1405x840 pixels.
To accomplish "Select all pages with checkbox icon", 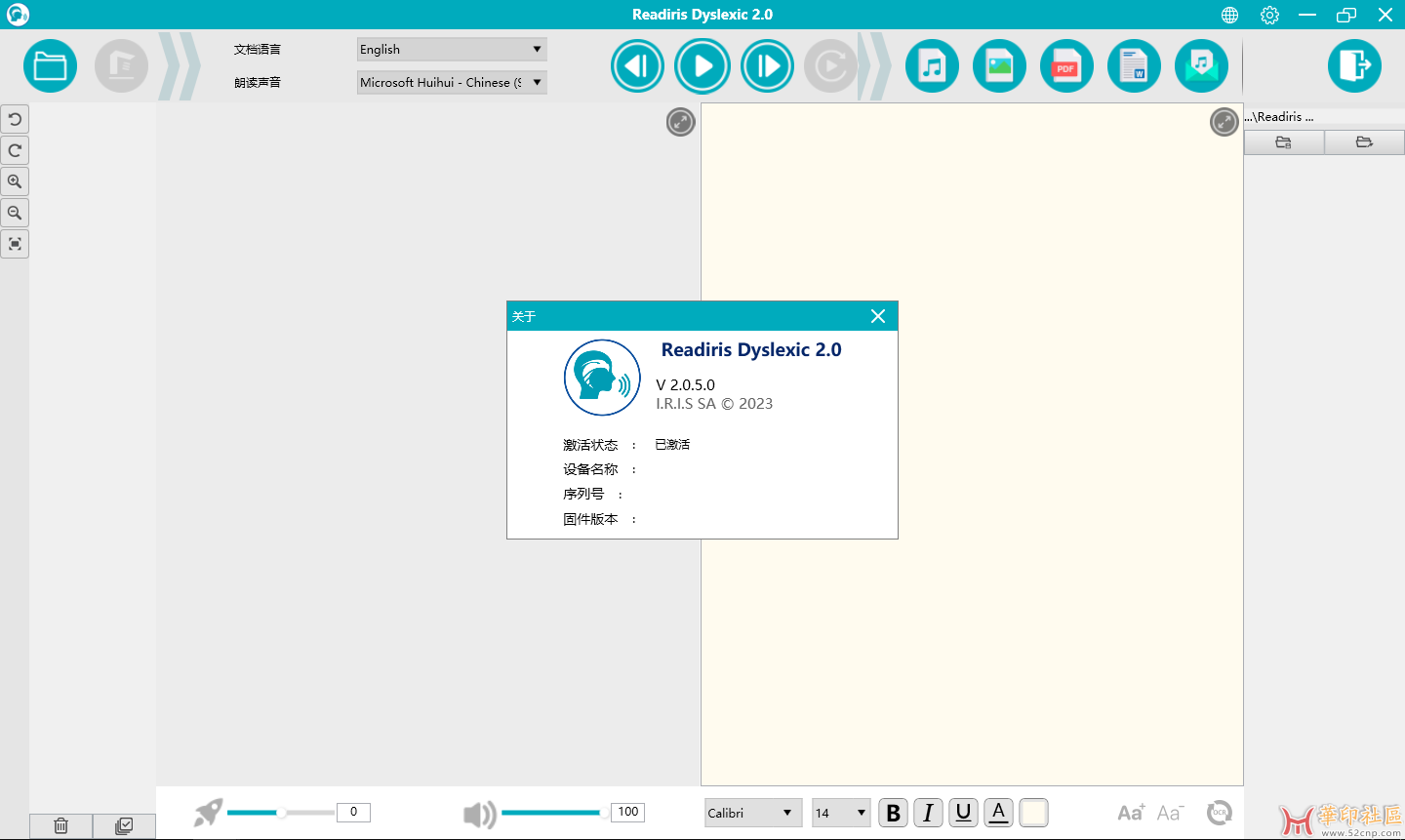I will pos(124,826).
